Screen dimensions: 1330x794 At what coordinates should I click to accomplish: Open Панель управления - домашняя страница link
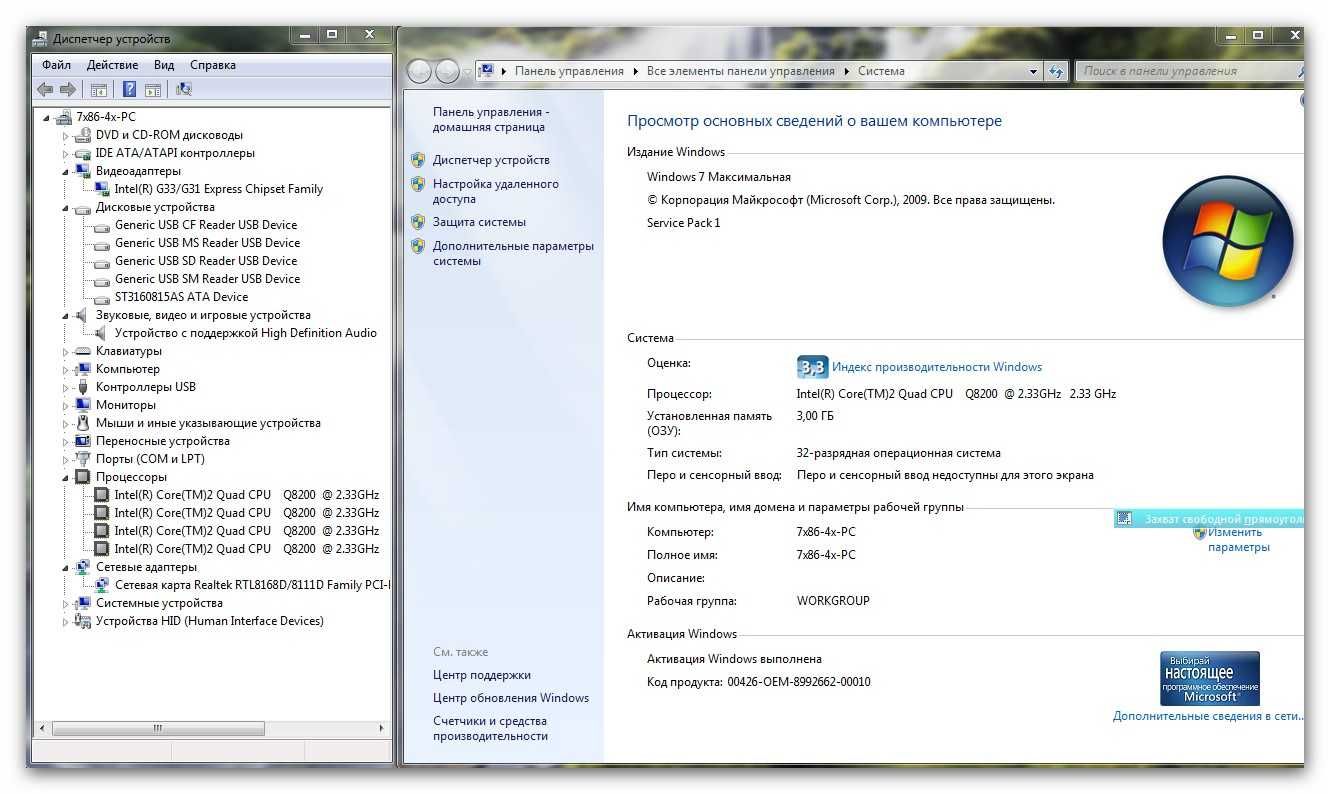click(491, 120)
